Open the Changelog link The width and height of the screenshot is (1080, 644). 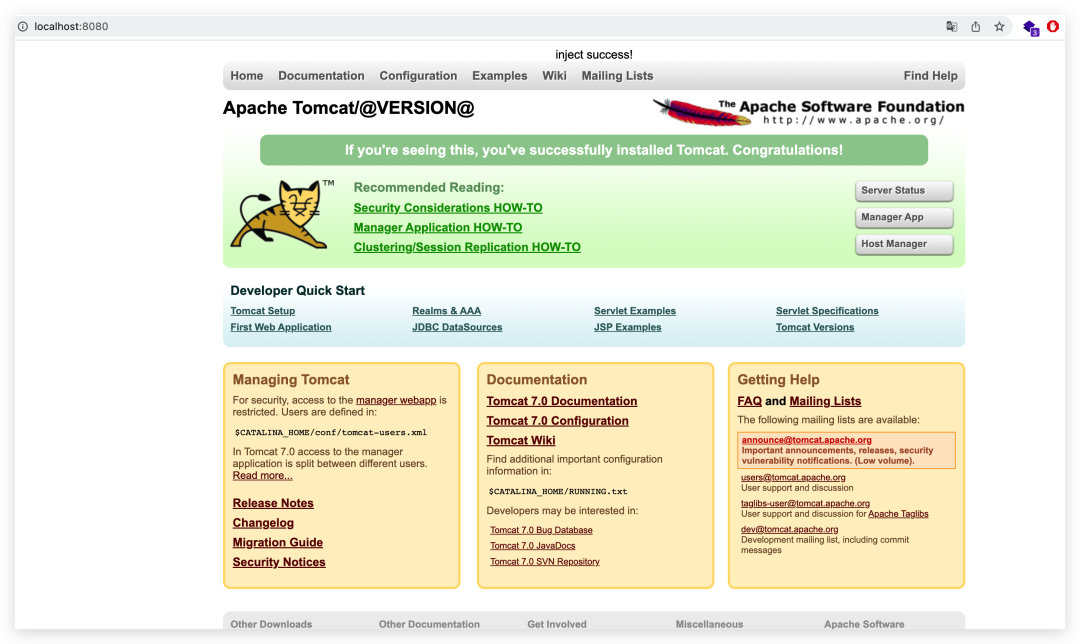[x=263, y=523]
